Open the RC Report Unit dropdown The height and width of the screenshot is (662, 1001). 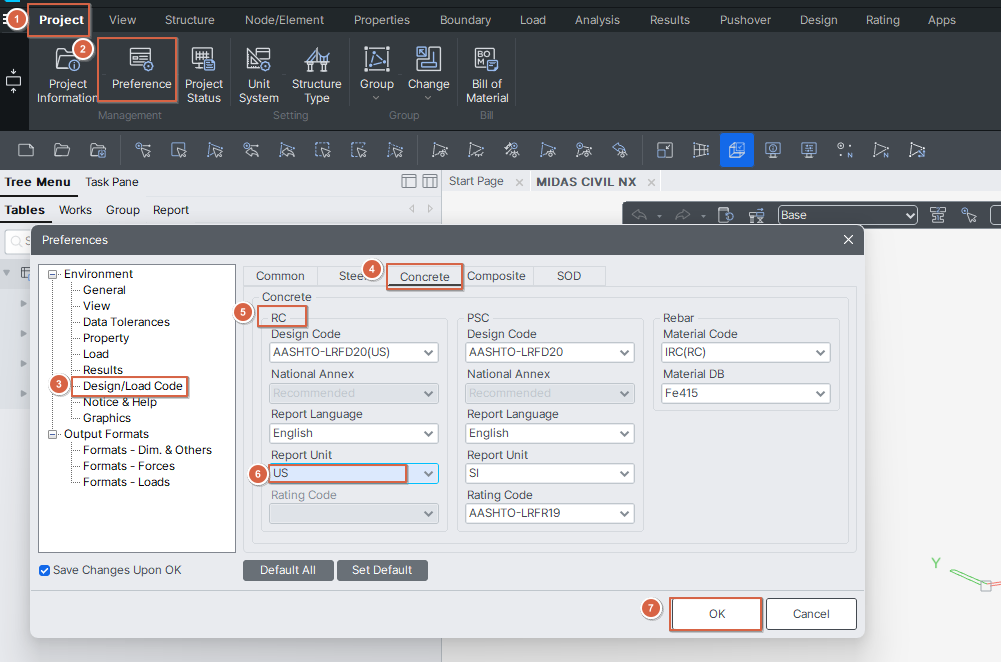click(x=354, y=473)
